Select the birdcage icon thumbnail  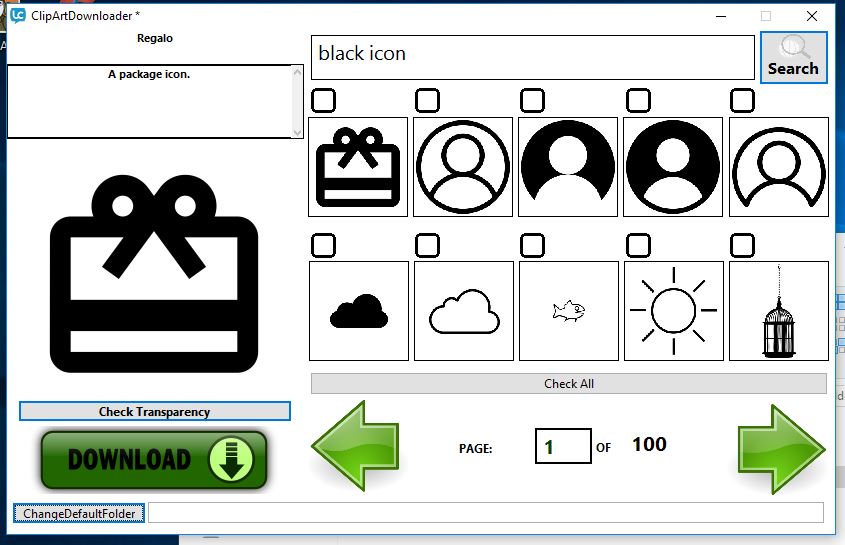point(778,311)
